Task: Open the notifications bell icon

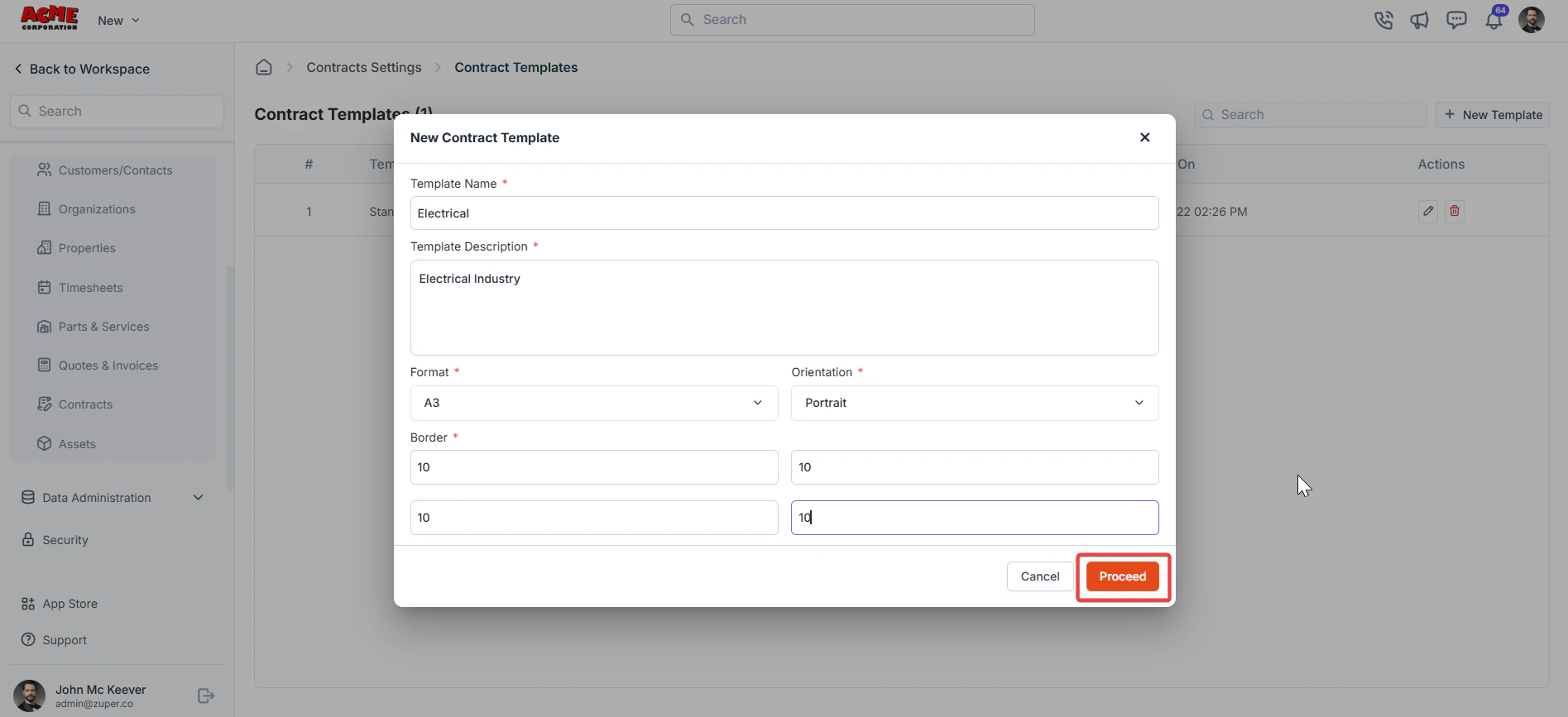Action: 1494,20
